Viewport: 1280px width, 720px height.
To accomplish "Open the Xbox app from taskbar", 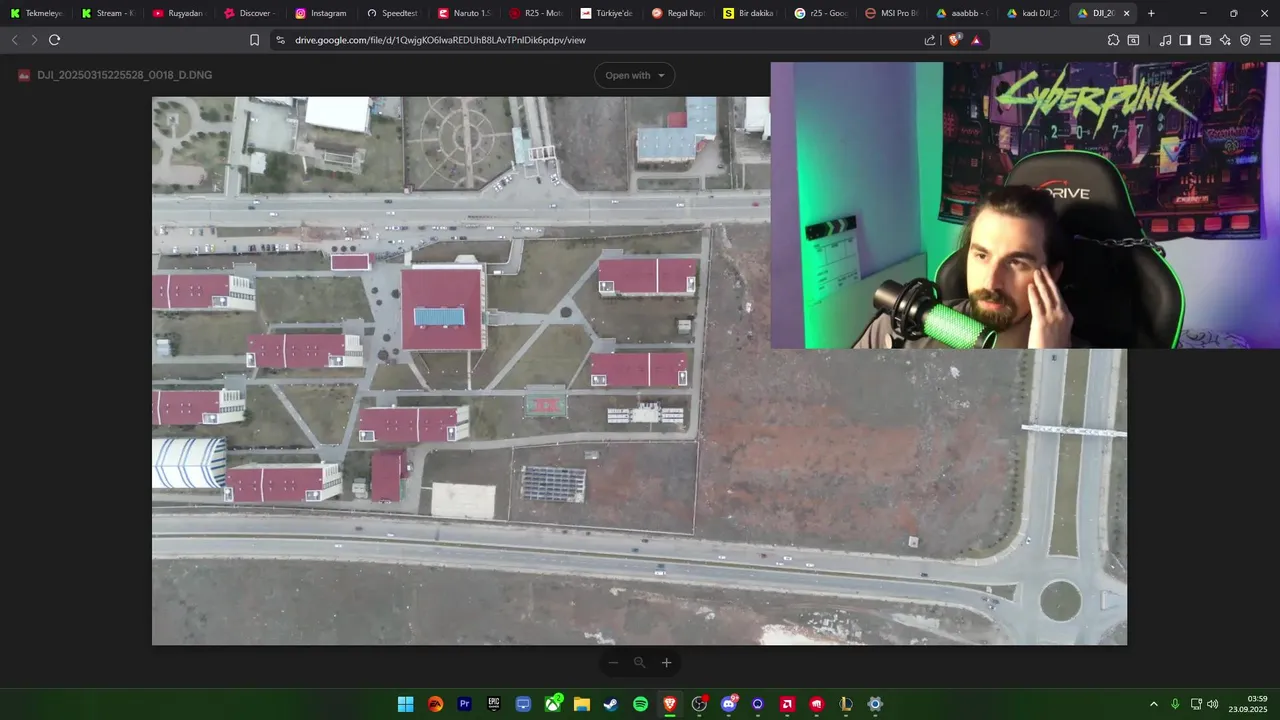I will pos(553,704).
